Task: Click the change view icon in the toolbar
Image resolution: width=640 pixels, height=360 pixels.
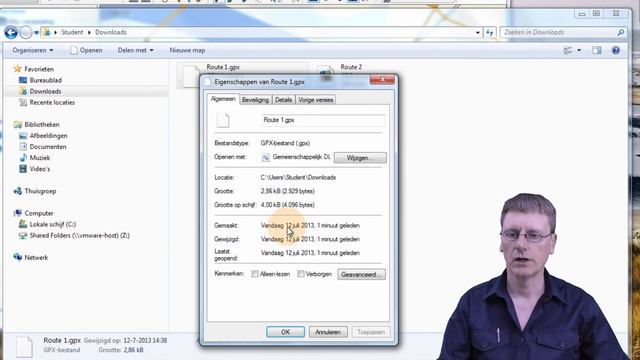Action: click(568, 51)
